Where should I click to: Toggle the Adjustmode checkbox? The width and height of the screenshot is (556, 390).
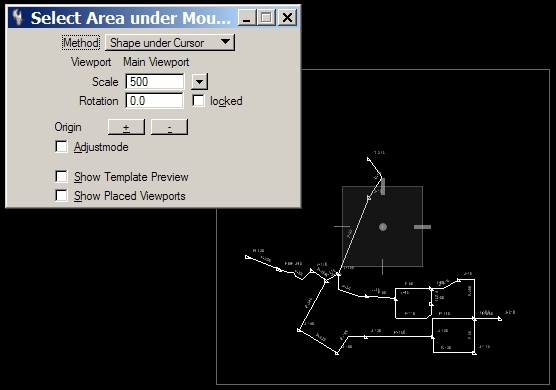coord(61,146)
